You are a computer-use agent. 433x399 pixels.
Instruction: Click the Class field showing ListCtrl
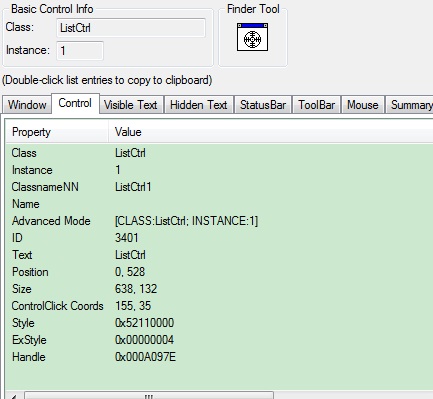pos(131,28)
